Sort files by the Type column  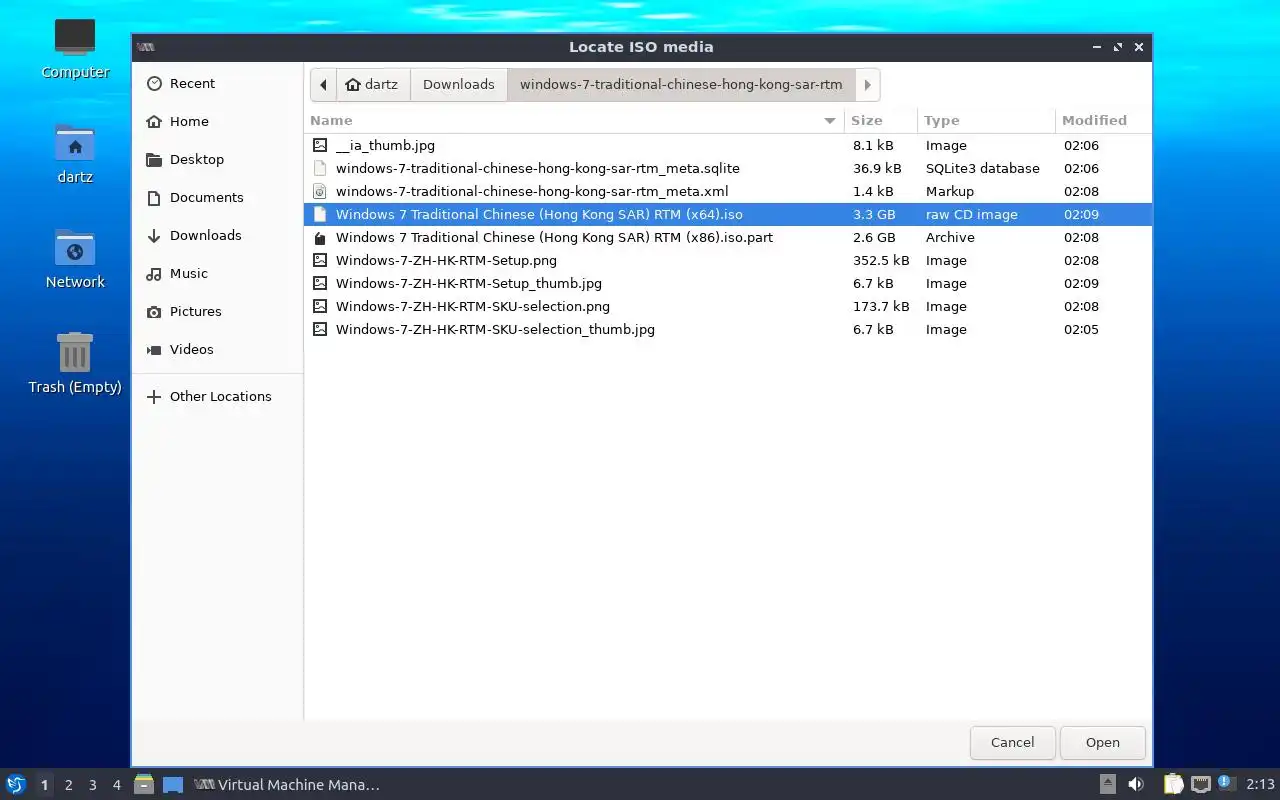click(x=986, y=120)
